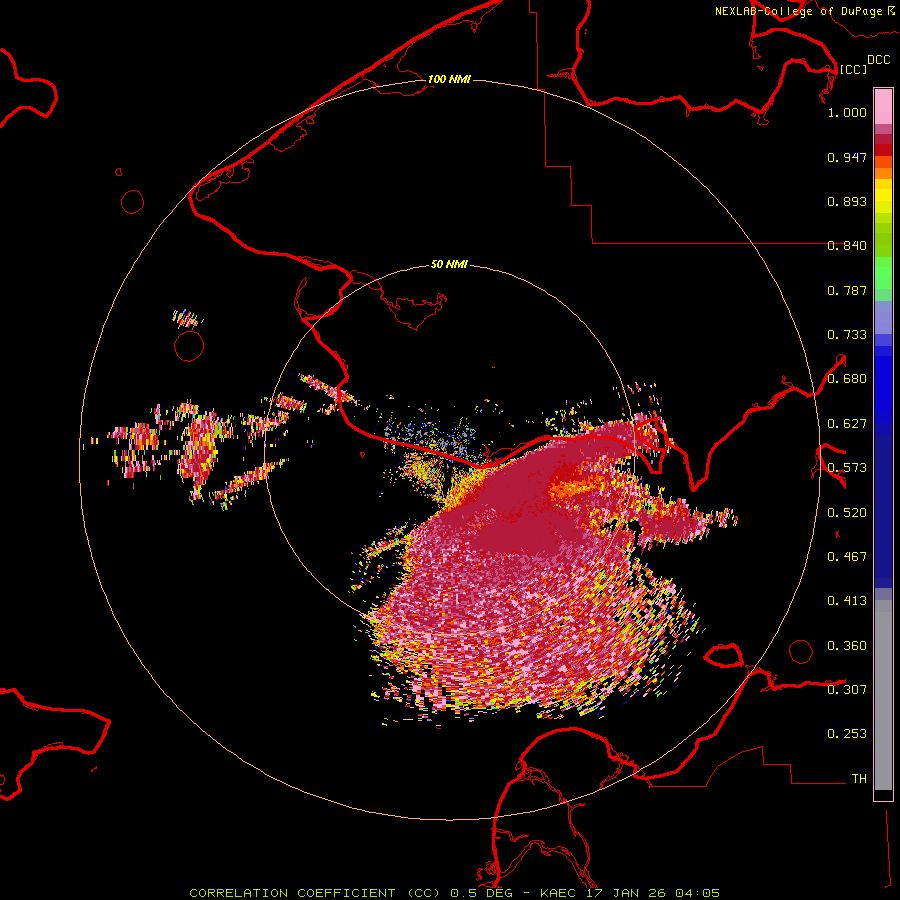Select the 0.520 scale value
Viewport: 900px width, 900px height.
coord(847,513)
